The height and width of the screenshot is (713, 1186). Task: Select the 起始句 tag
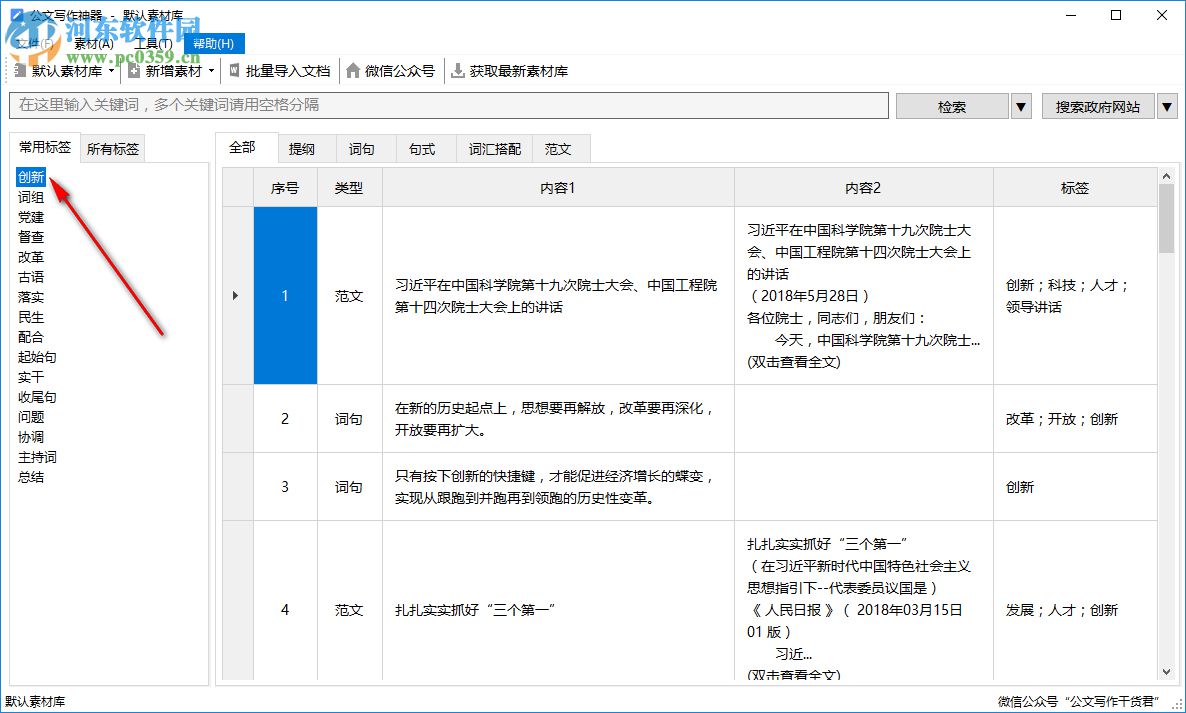click(x=37, y=357)
